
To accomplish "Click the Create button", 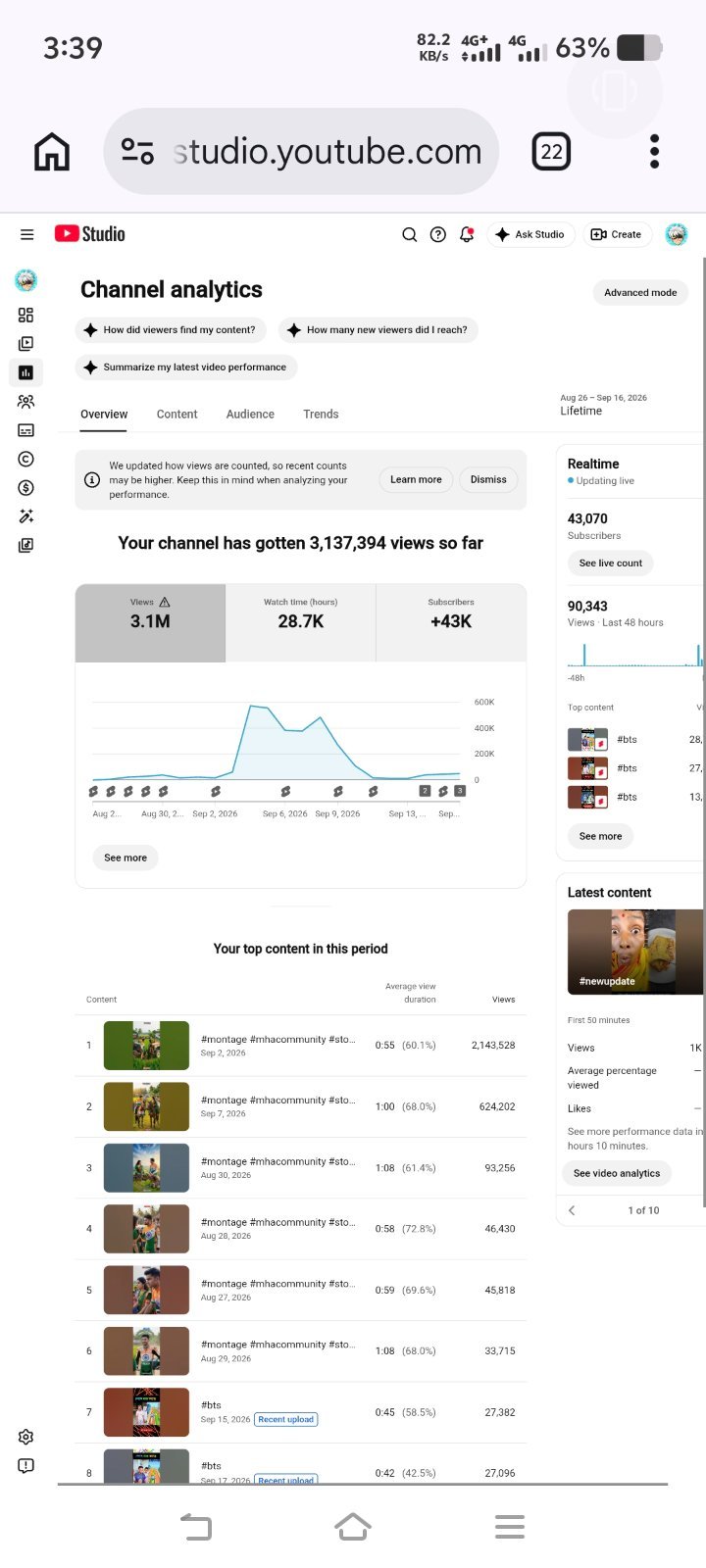I will (617, 234).
